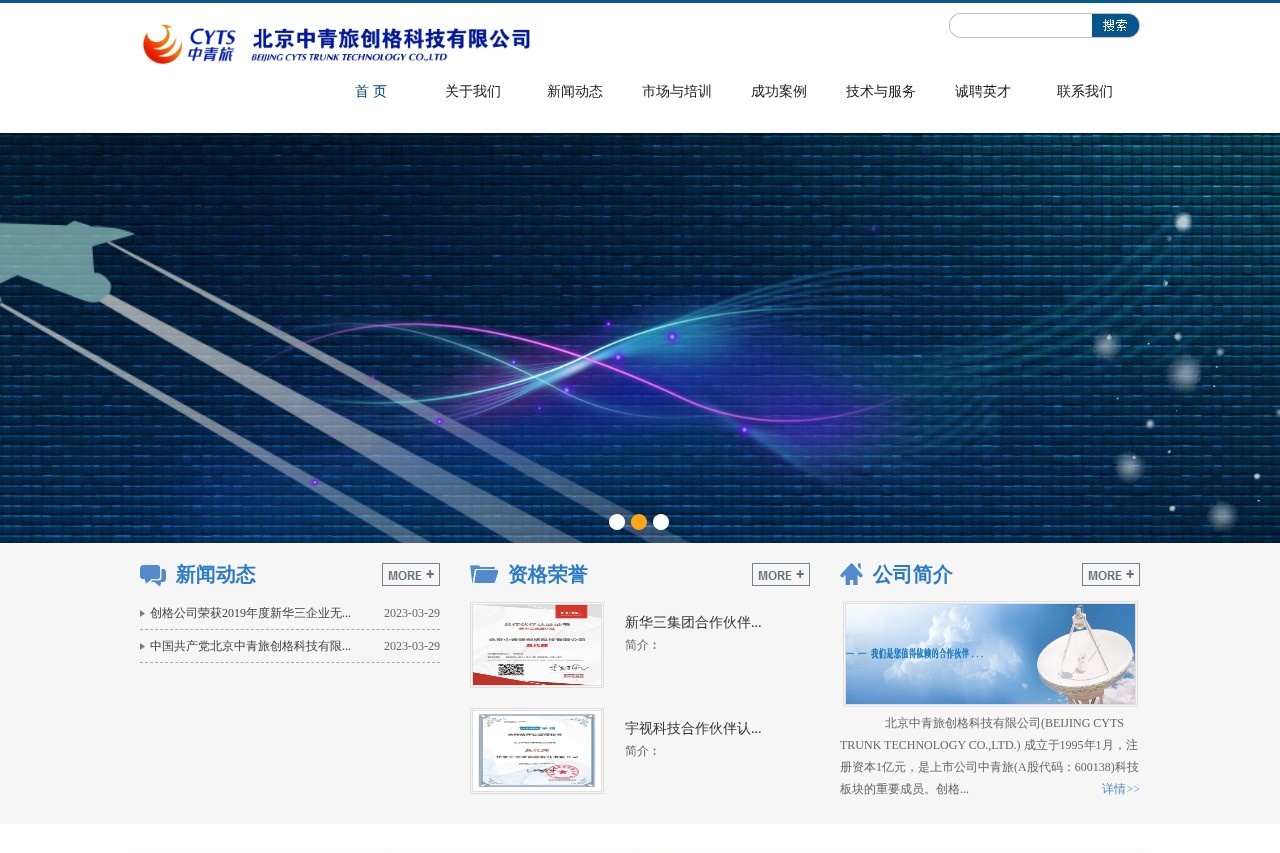Go to 新闻动态 in the navigation bar
Image resolution: width=1280 pixels, height=853 pixels.
coord(575,91)
